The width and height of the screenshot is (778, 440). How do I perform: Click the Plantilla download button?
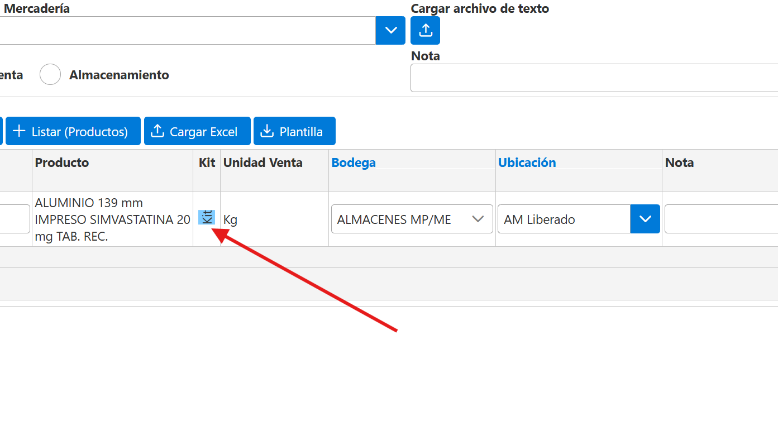[294, 131]
